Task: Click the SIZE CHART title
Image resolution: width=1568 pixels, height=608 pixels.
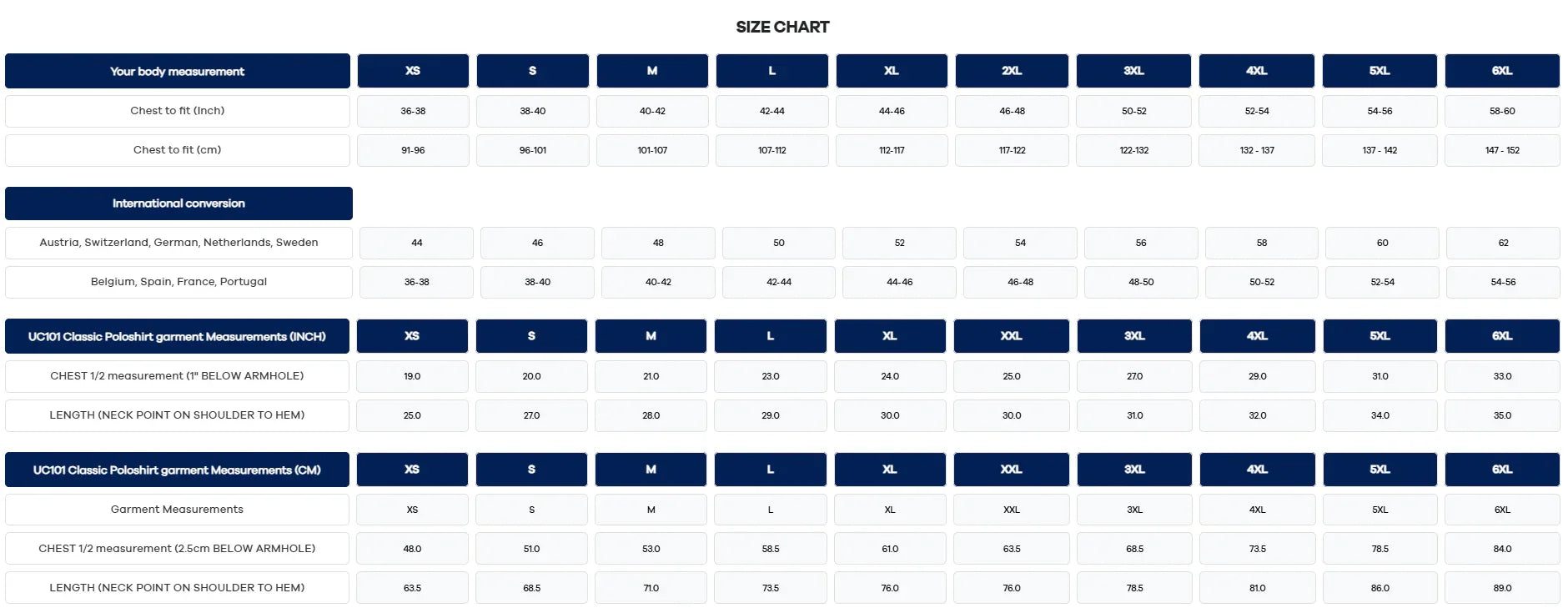Action: click(x=782, y=27)
